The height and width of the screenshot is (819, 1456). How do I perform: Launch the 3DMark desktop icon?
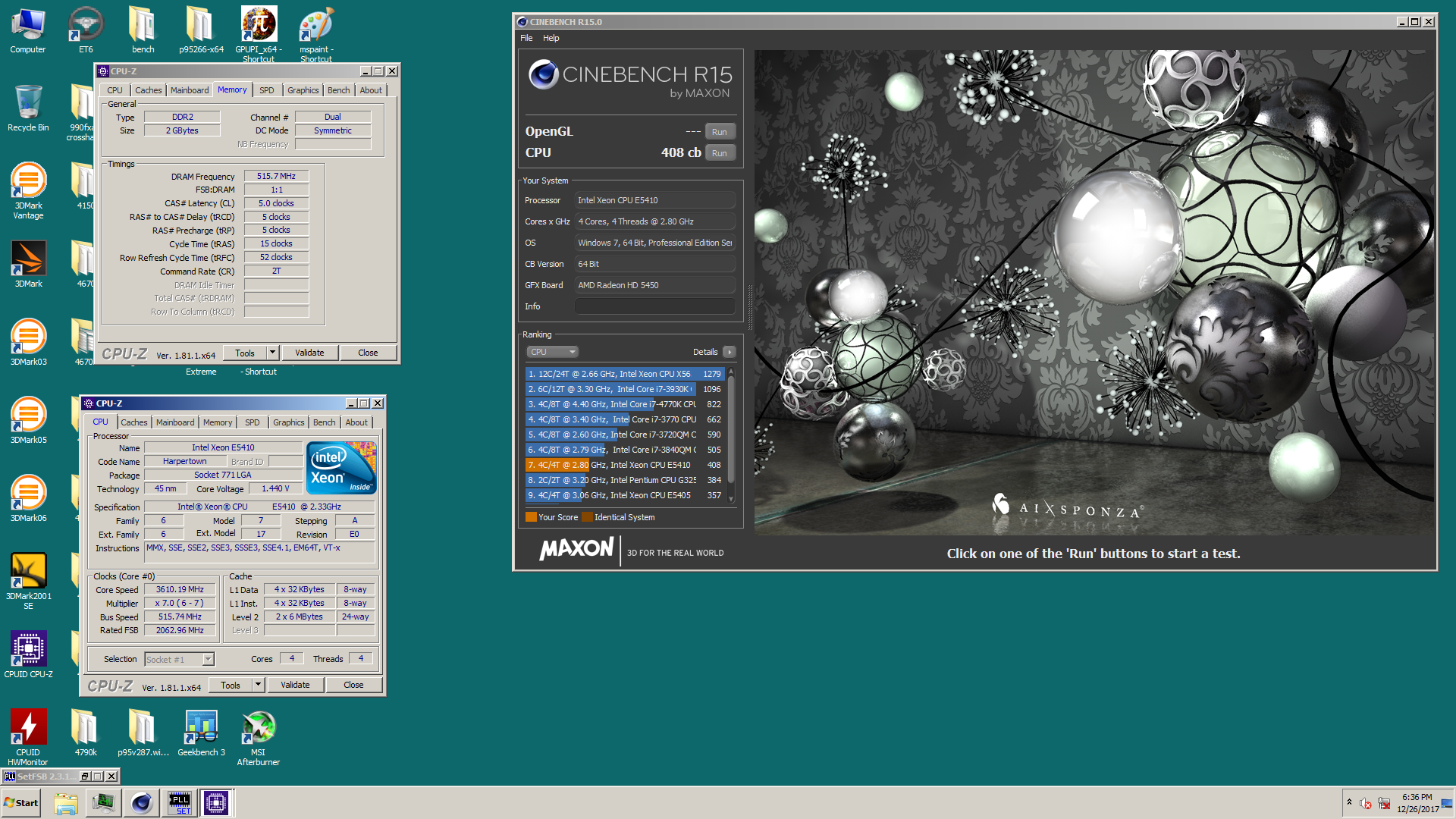pos(28,263)
